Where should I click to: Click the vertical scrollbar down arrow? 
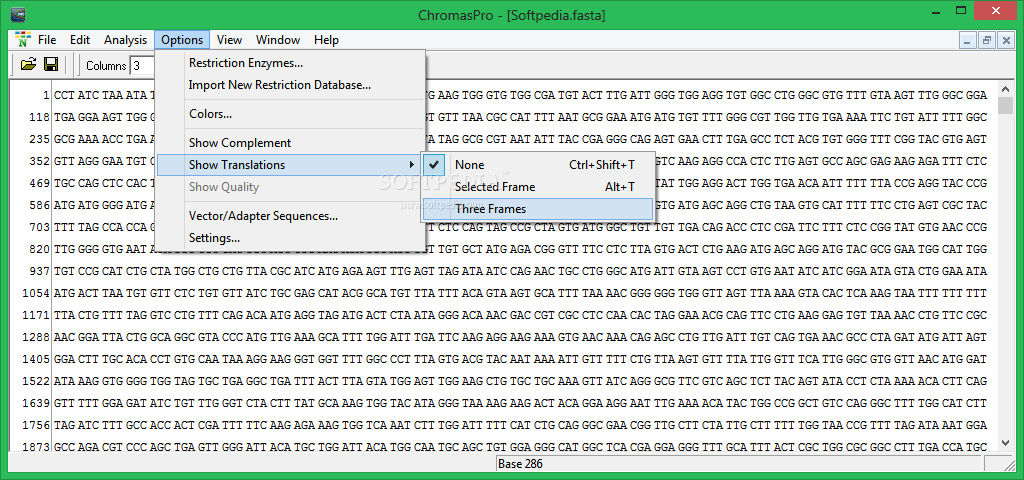1006,443
